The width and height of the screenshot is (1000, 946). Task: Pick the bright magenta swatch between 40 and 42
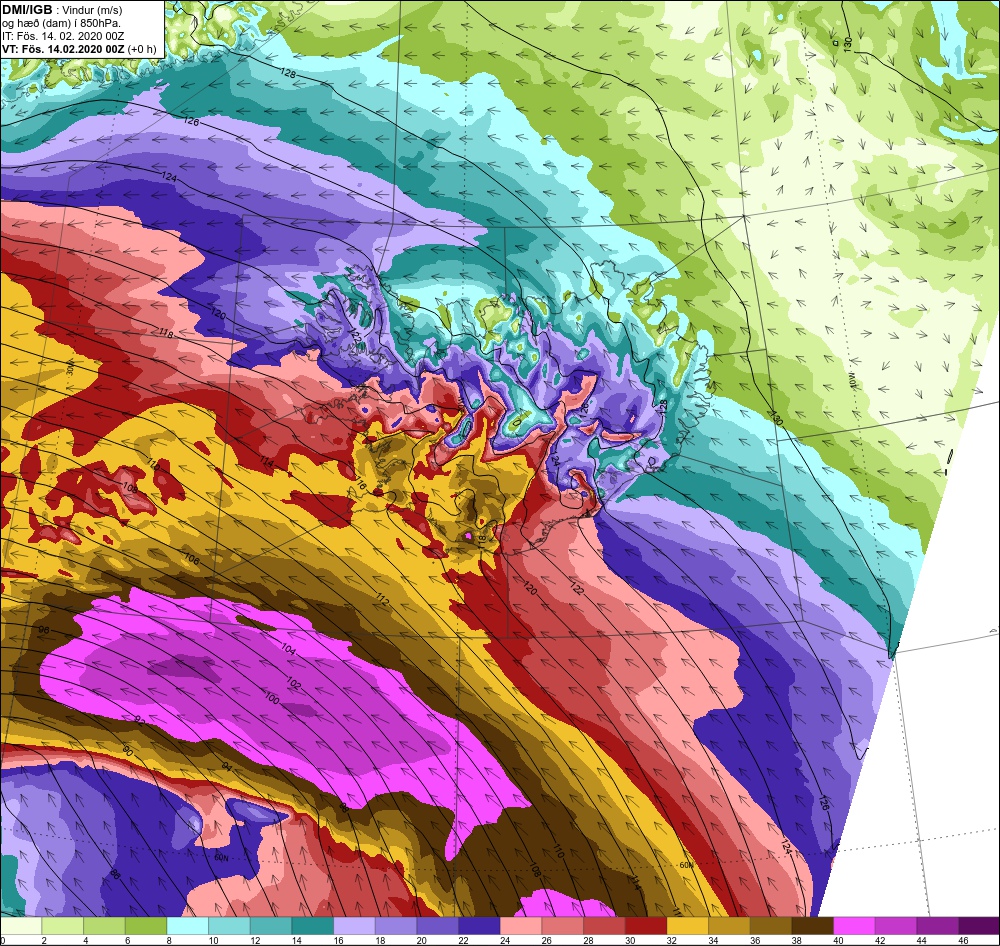pos(854,926)
